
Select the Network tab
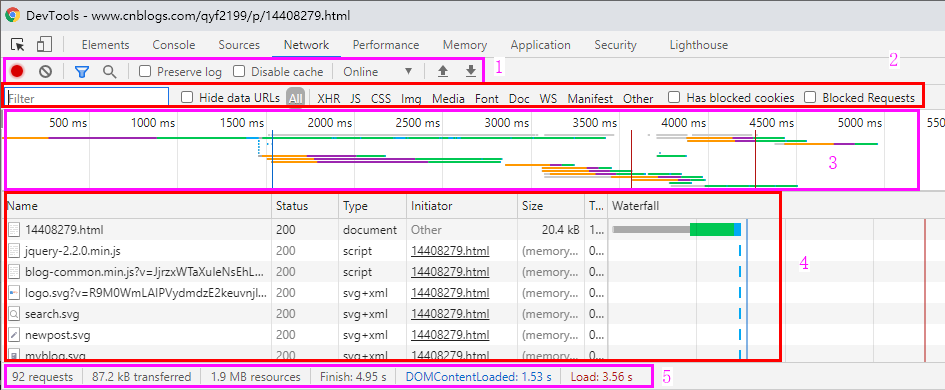[306, 45]
